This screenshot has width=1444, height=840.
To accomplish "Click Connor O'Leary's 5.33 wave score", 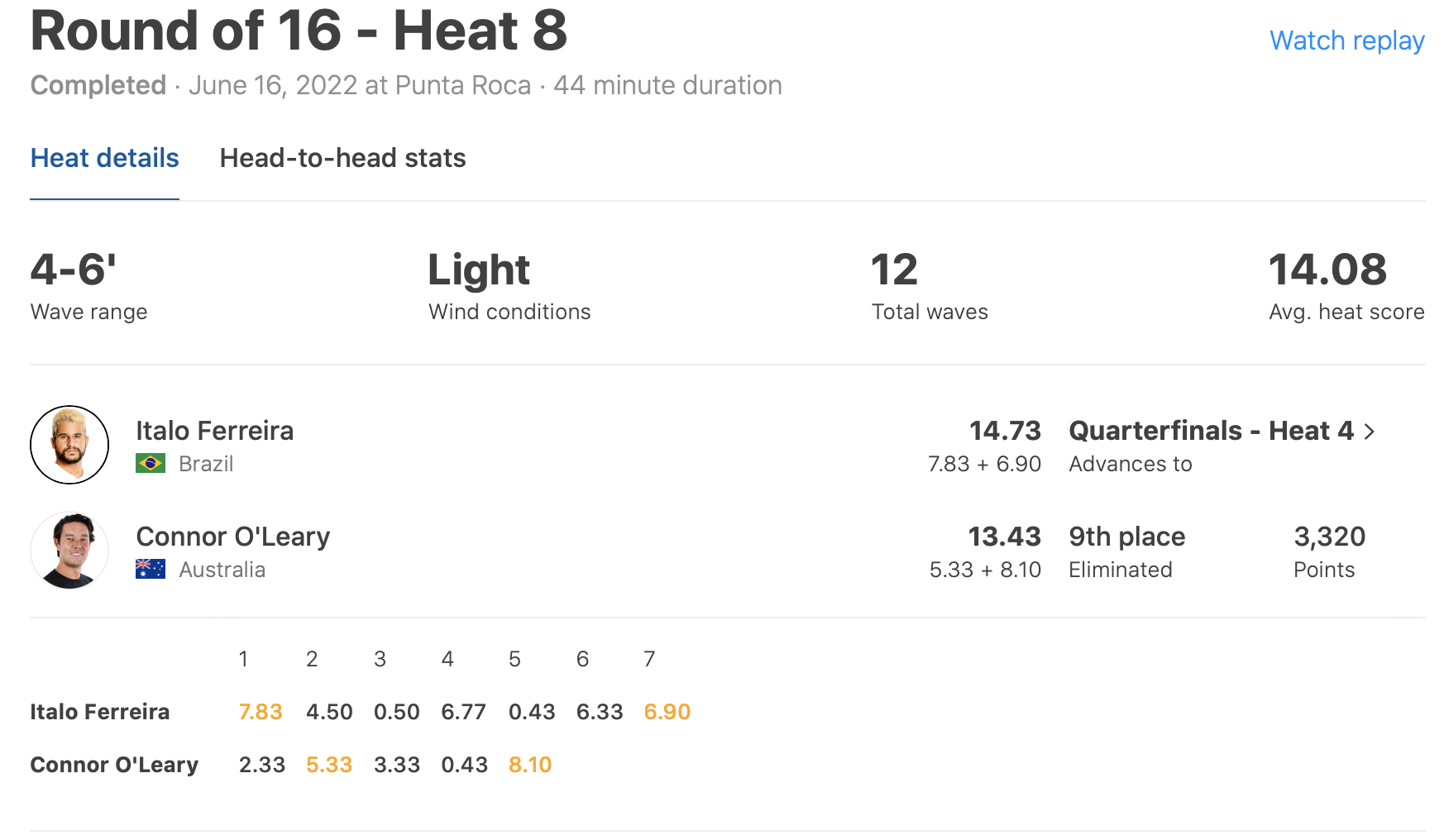I will point(329,765).
